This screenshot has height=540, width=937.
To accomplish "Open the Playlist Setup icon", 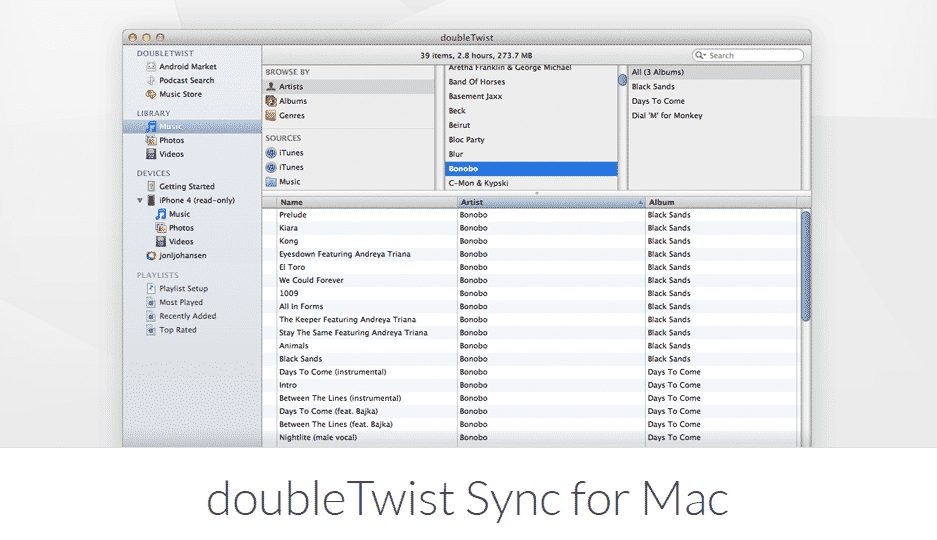I will (x=151, y=289).
